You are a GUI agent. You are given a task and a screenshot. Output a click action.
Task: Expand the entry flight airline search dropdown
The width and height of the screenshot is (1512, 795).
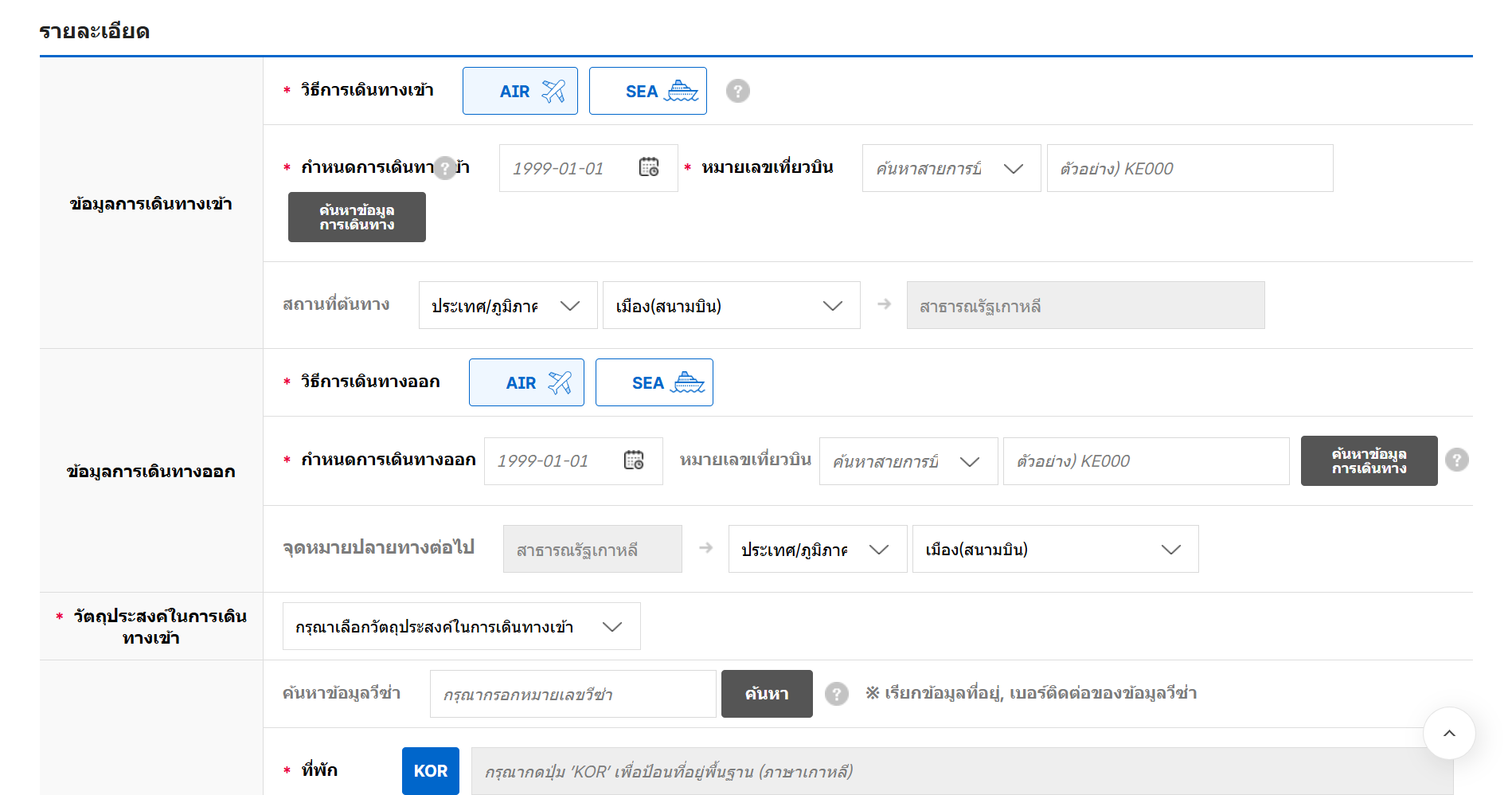(x=951, y=168)
